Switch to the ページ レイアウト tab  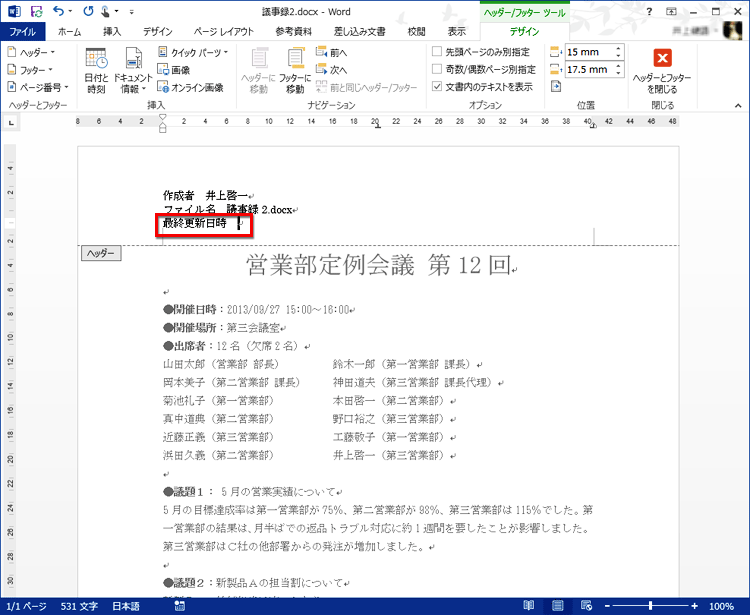coord(223,32)
